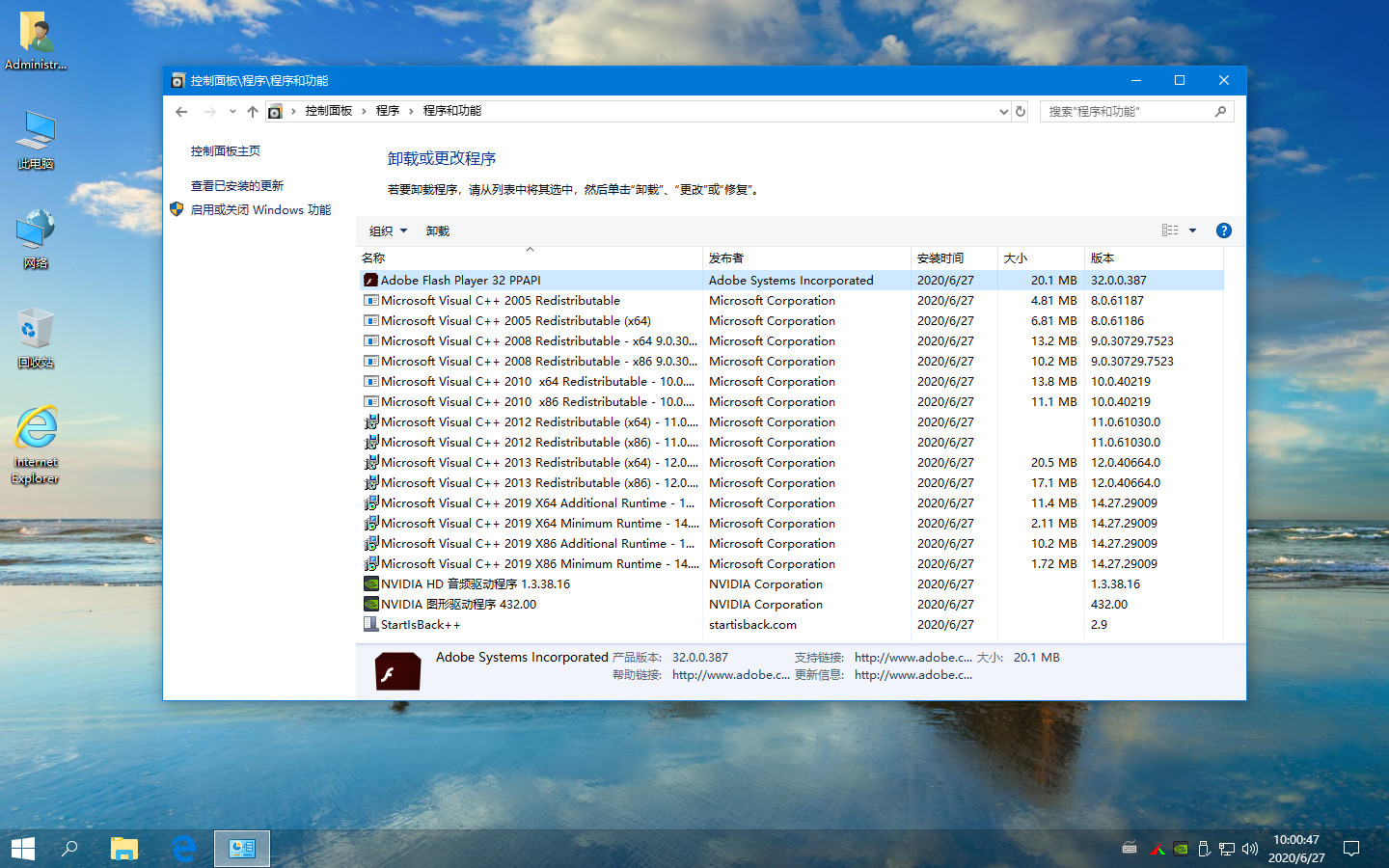
Task: Sort by the 大小 column header
Action: (1041, 258)
